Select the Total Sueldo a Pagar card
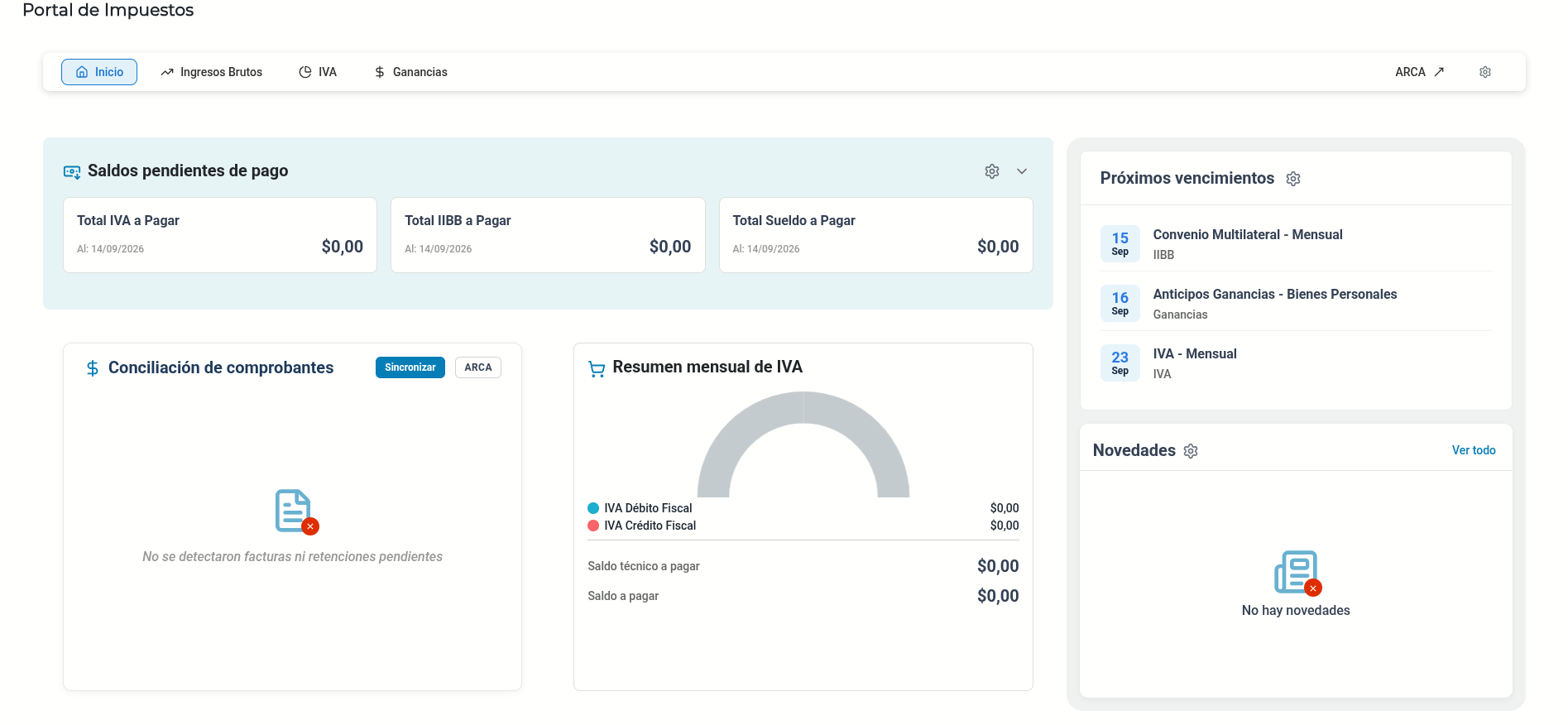The height and width of the screenshot is (725, 1568). click(876, 235)
